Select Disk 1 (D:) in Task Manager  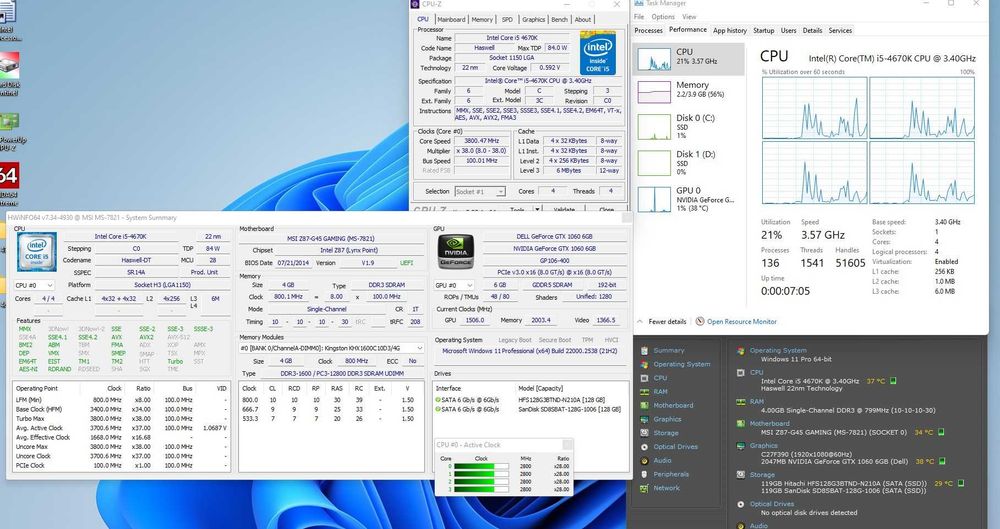coord(688,163)
